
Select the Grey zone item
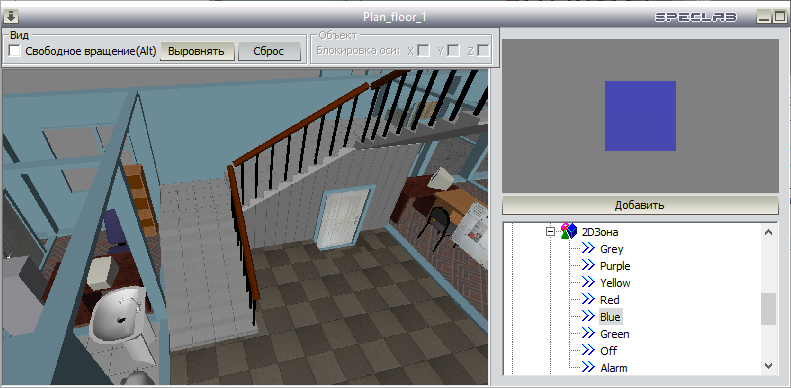(611, 249)
